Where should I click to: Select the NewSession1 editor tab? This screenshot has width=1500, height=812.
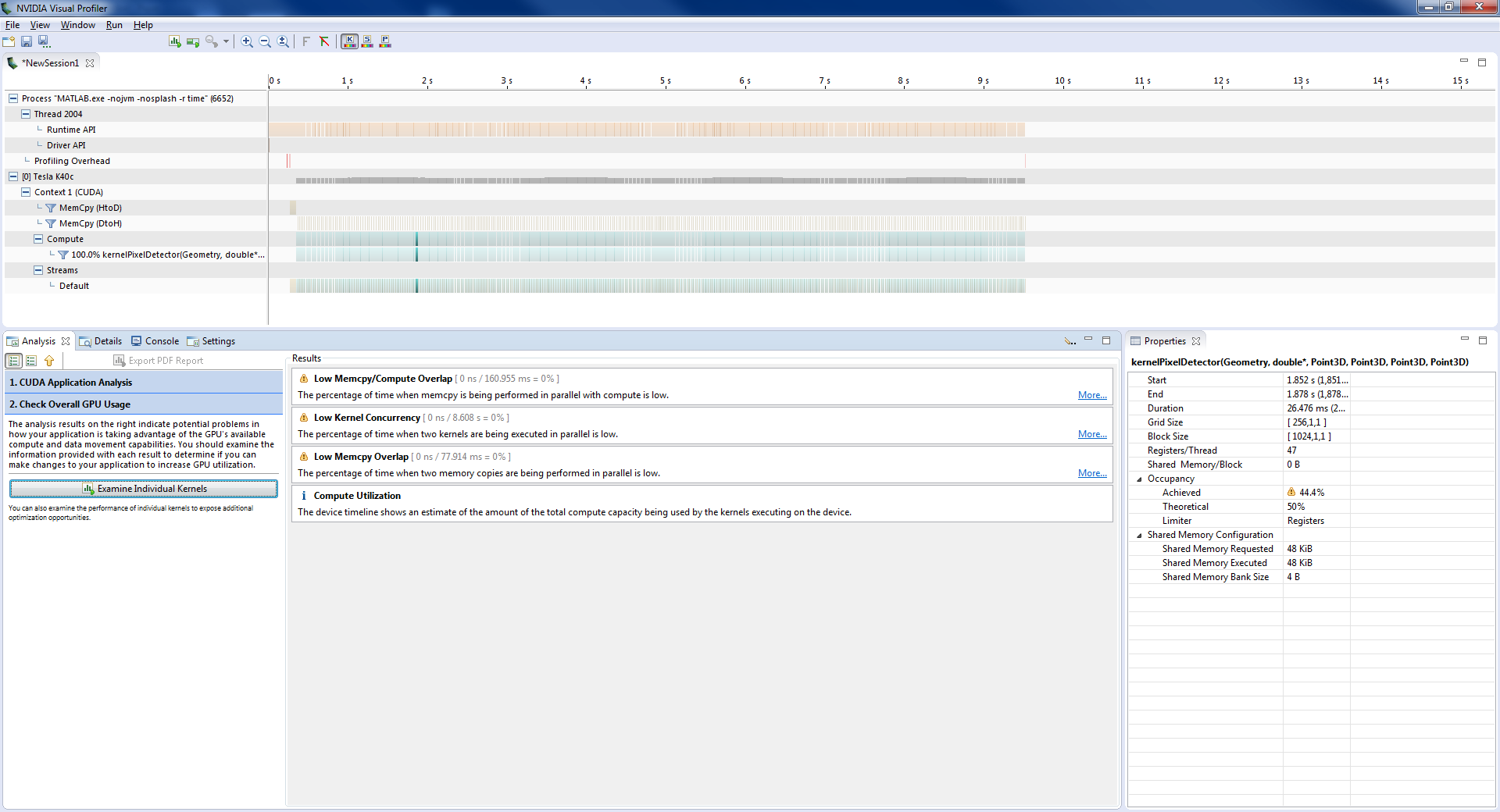click(x=50, y=63)
